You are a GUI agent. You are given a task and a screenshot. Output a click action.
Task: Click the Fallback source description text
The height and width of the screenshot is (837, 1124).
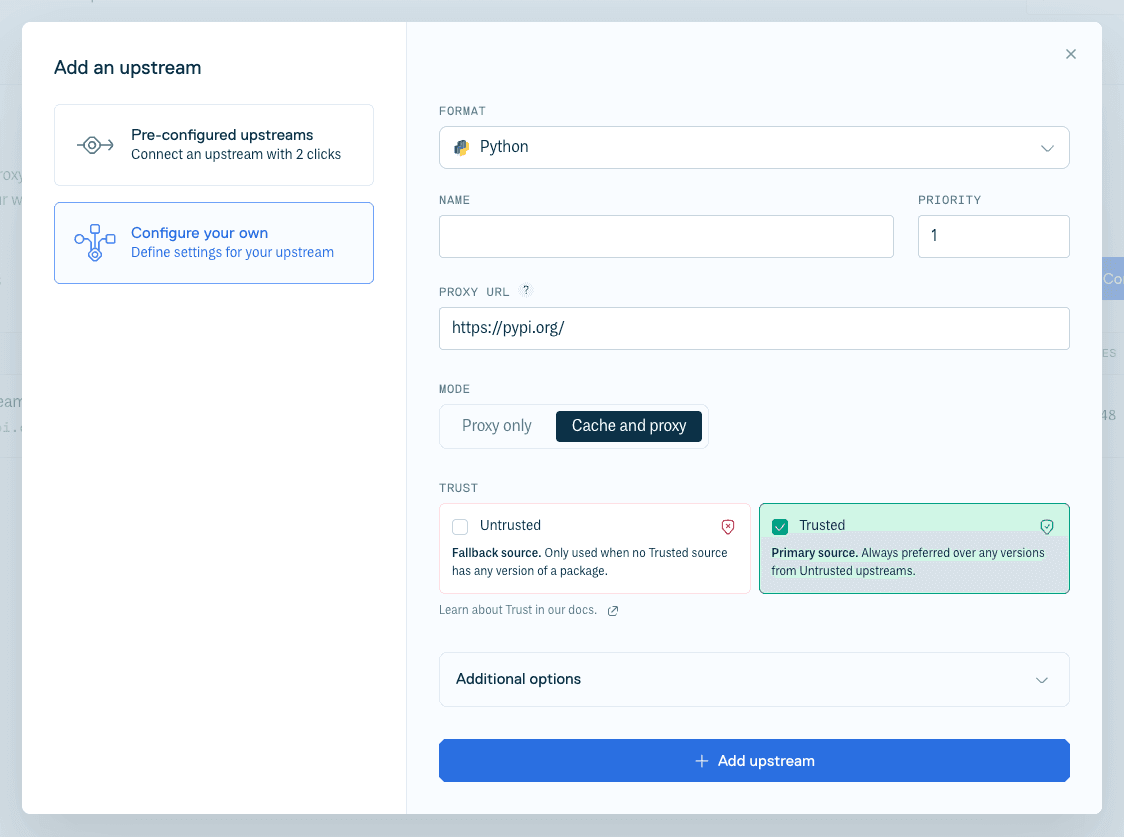pos(589,562)
